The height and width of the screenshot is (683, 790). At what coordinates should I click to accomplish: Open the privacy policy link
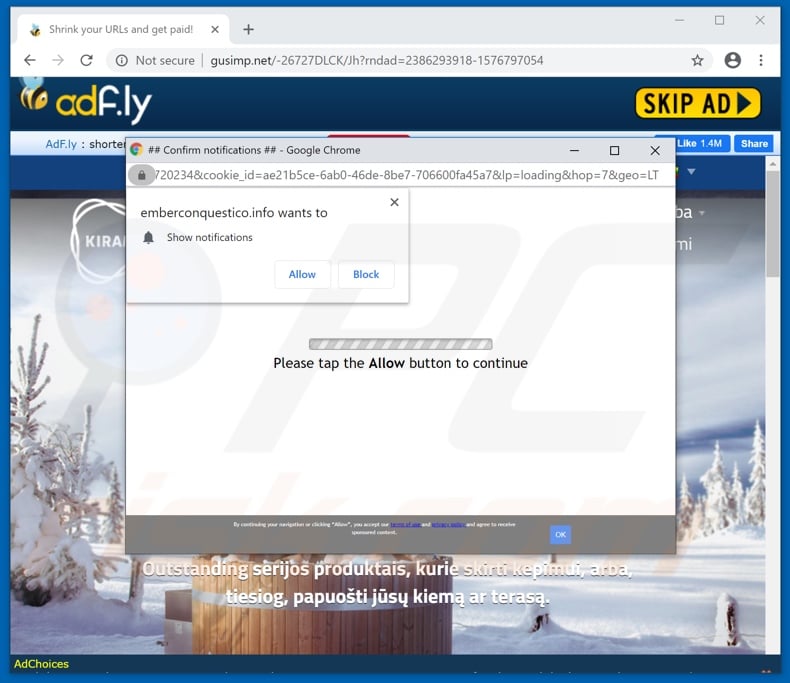(x=448, y=524)
